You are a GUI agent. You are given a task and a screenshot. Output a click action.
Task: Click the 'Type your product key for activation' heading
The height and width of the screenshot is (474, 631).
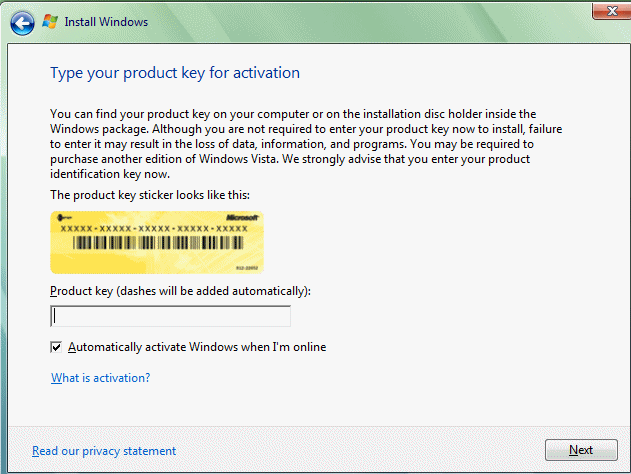point(175,73)
